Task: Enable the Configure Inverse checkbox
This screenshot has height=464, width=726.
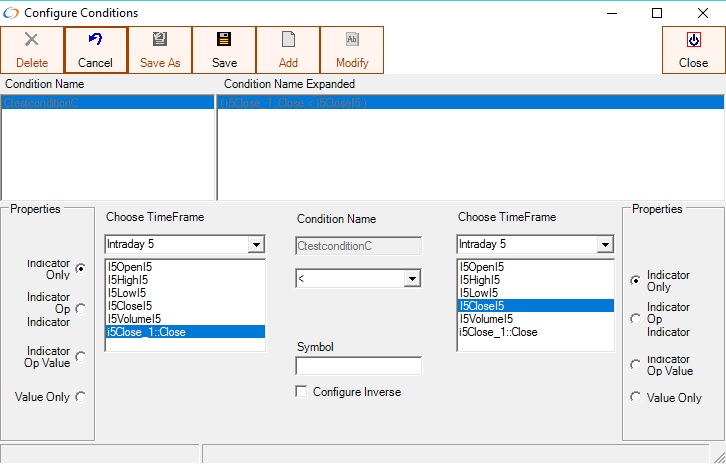Action: (302, 392)
